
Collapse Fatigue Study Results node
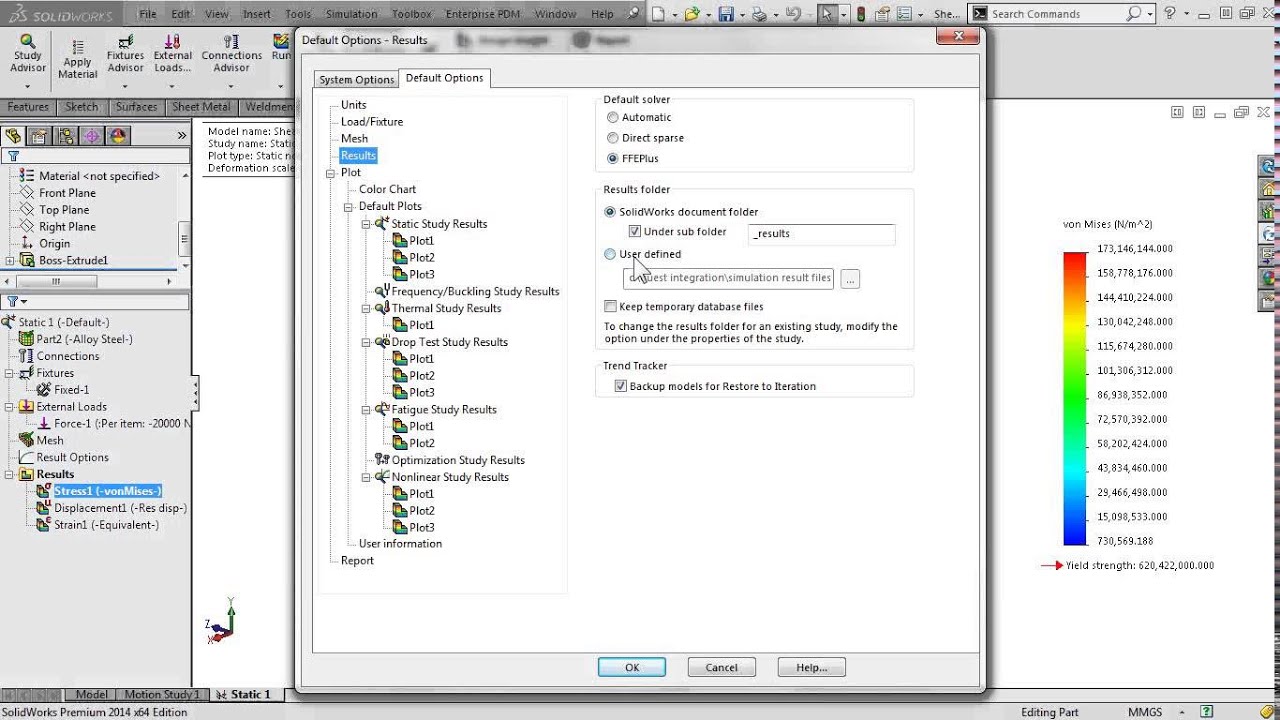point(367,409)
